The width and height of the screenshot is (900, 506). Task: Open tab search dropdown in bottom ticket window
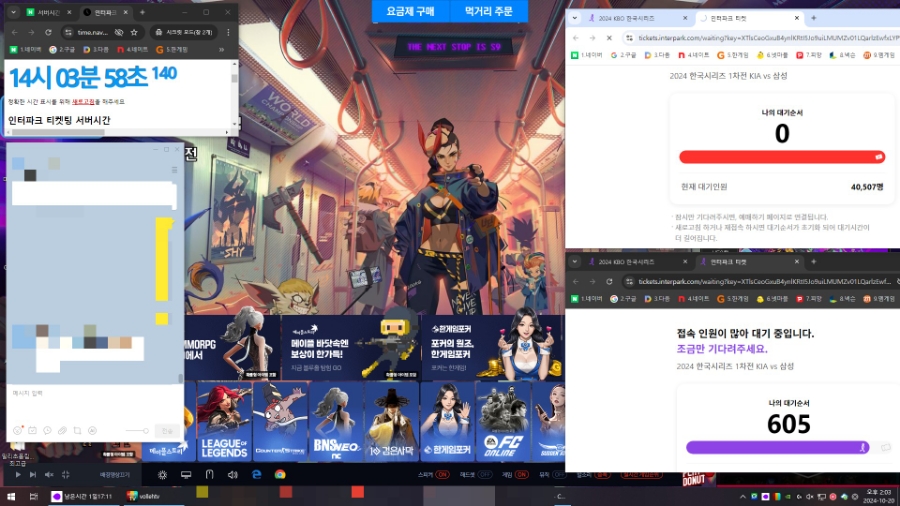click(575, 262)
